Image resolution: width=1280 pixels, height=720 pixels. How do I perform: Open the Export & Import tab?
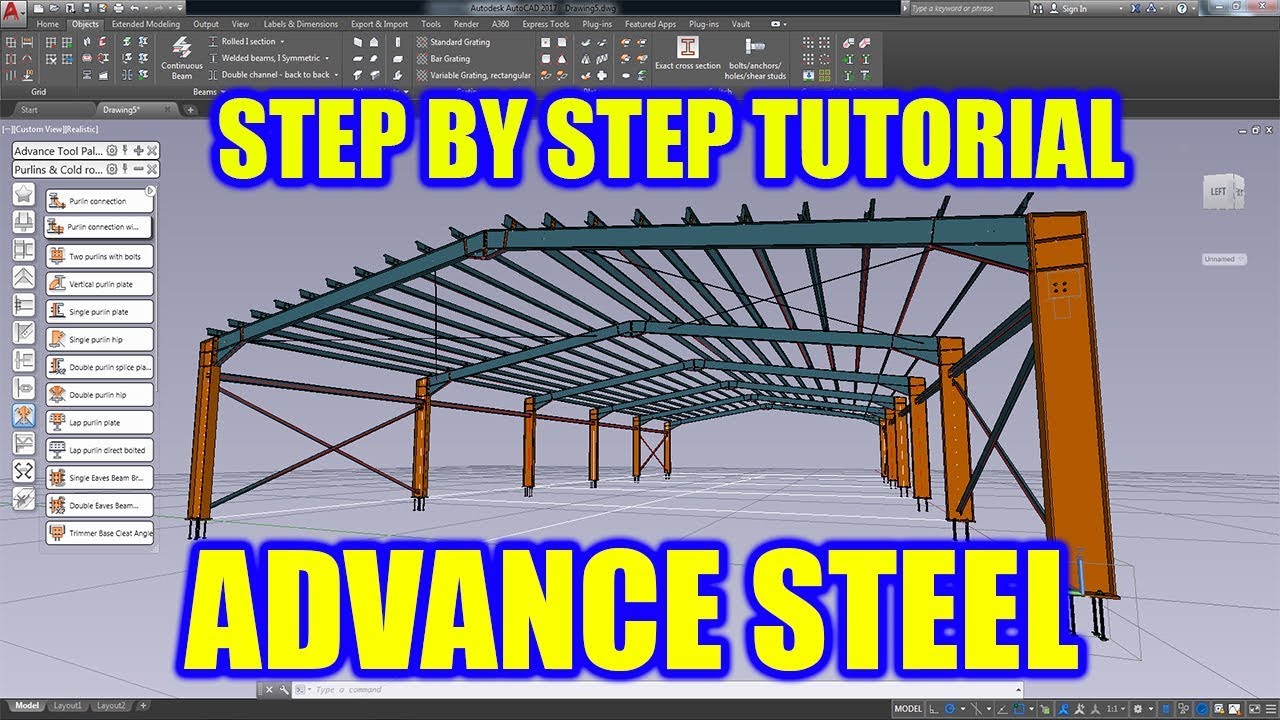tap(379, 24)
